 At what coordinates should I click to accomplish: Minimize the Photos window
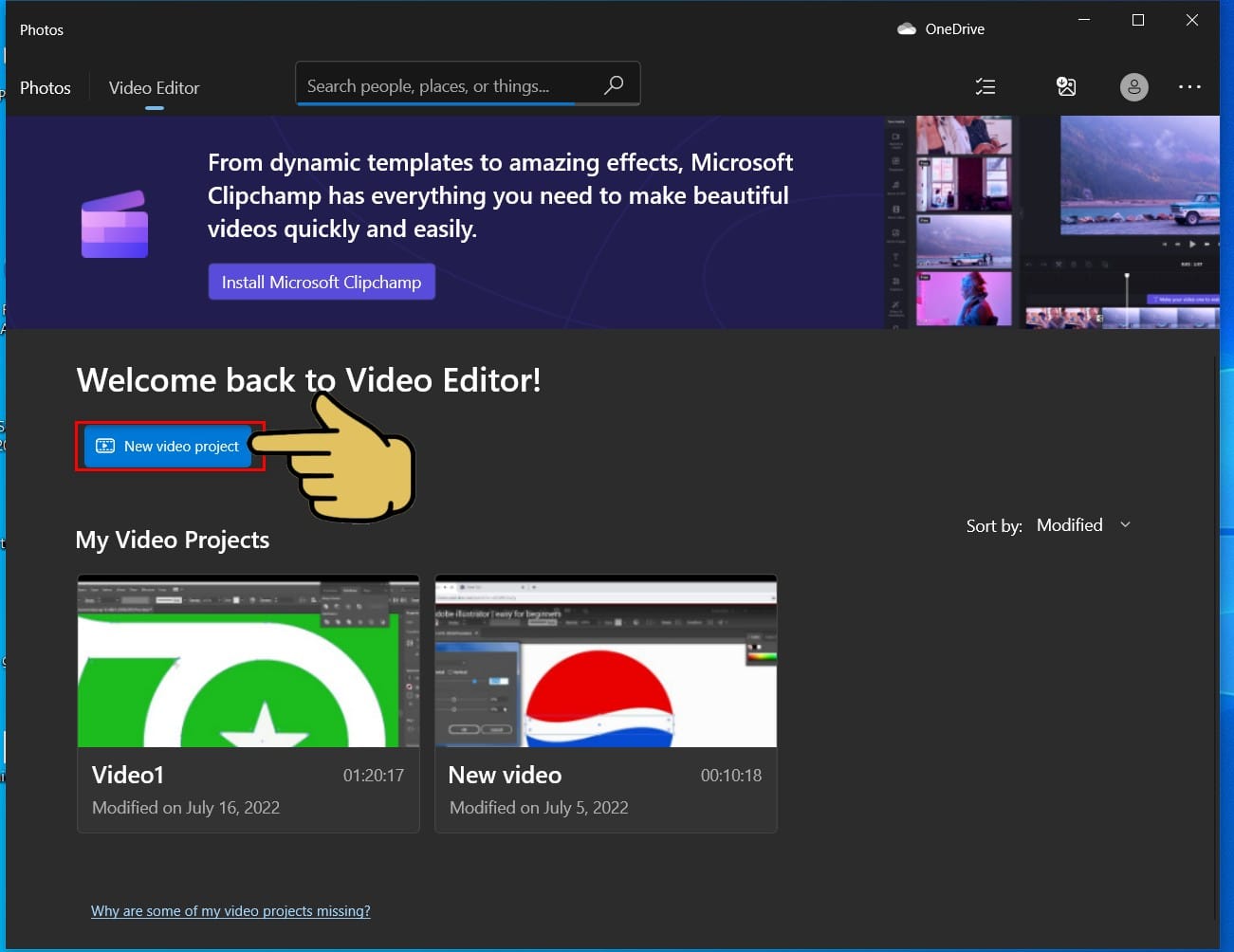(x=1084, y=20)
